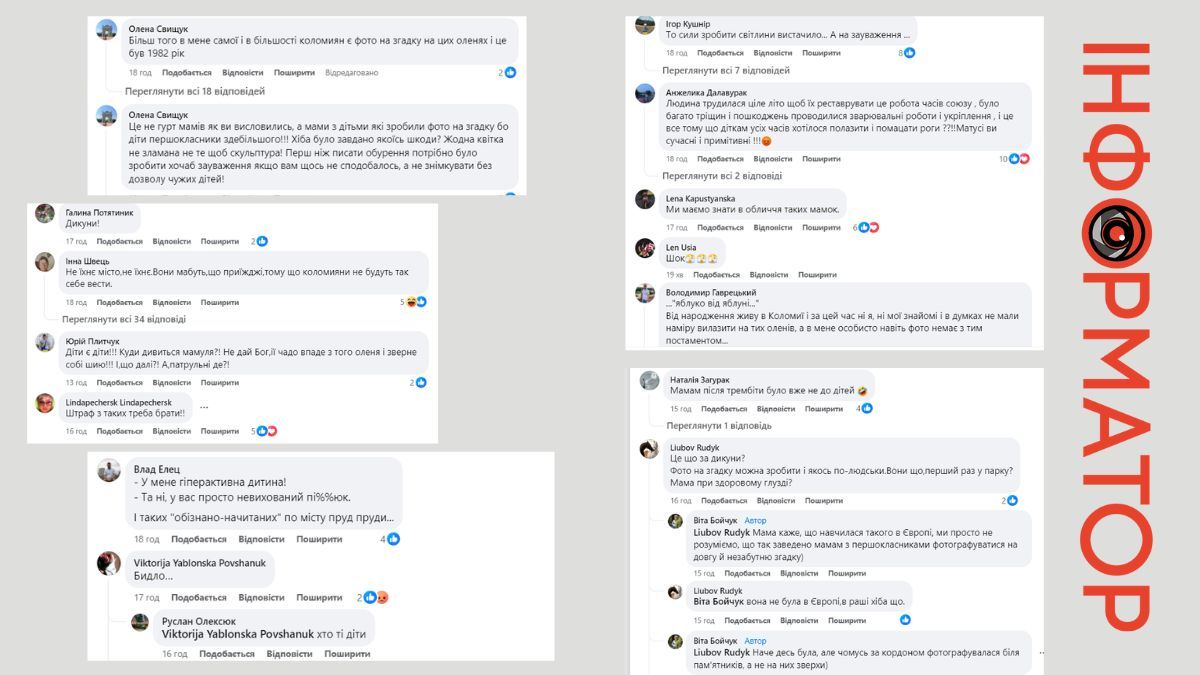Screen dimensions: 1200x675
Task: Click "Поширити" under Len Usia's comment
Action: [817, 275]
